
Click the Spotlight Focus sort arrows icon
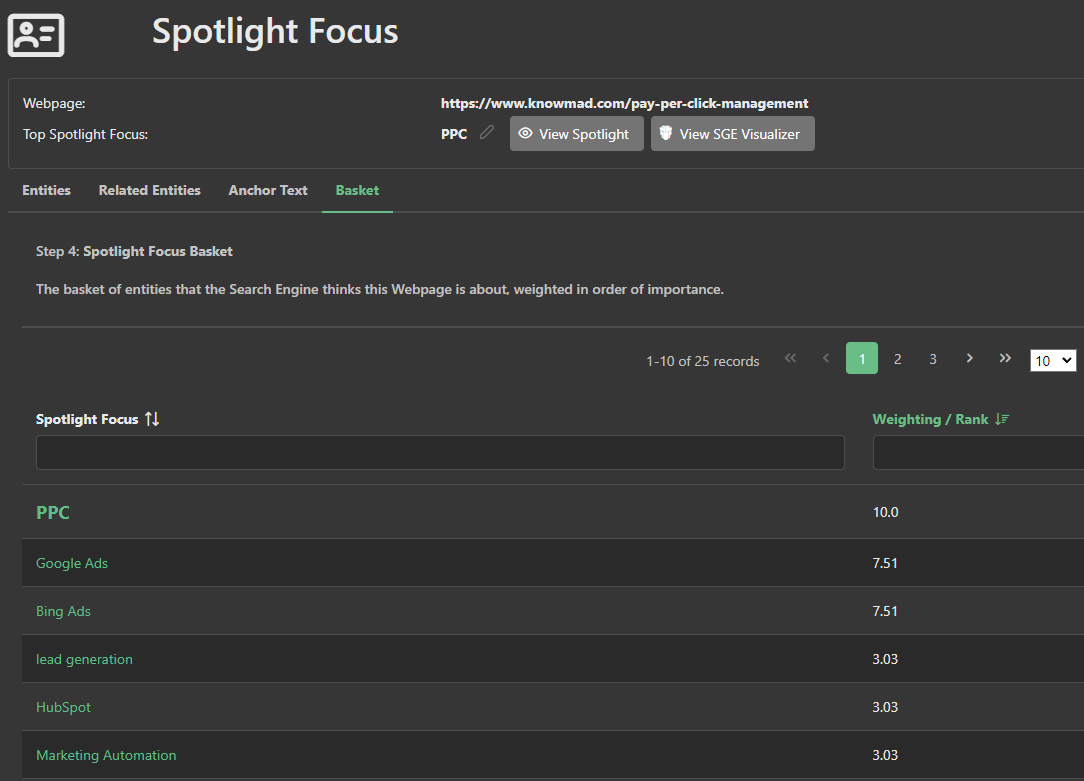pos(152,419)
